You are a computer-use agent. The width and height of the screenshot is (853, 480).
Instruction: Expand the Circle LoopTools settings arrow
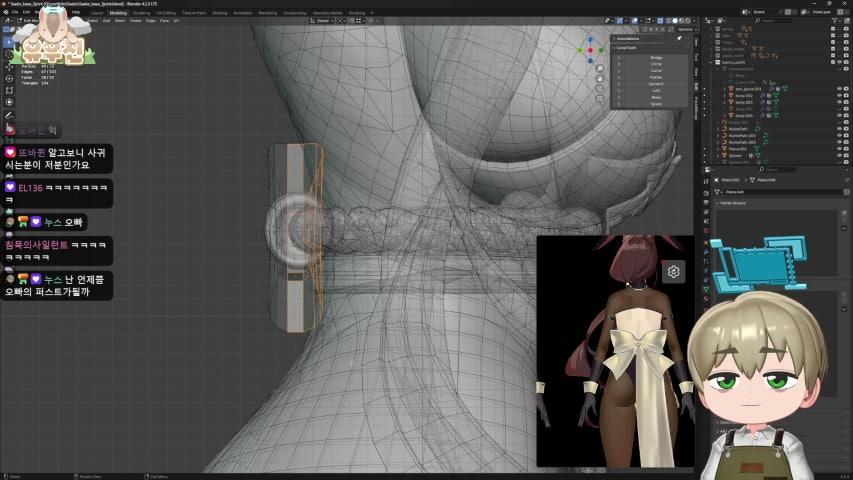(619, 64)
